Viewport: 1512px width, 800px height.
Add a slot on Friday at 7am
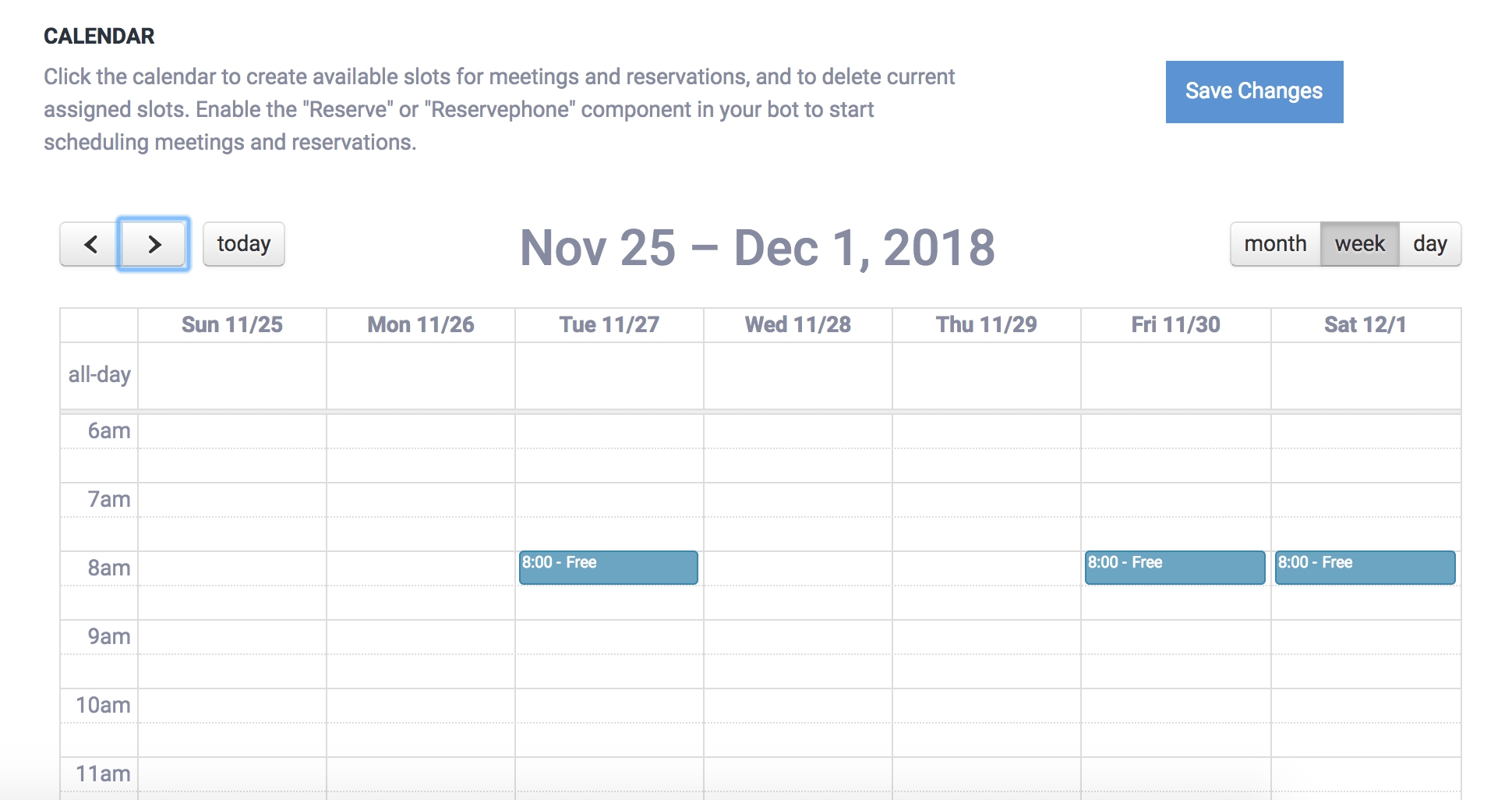(1176, 500)
